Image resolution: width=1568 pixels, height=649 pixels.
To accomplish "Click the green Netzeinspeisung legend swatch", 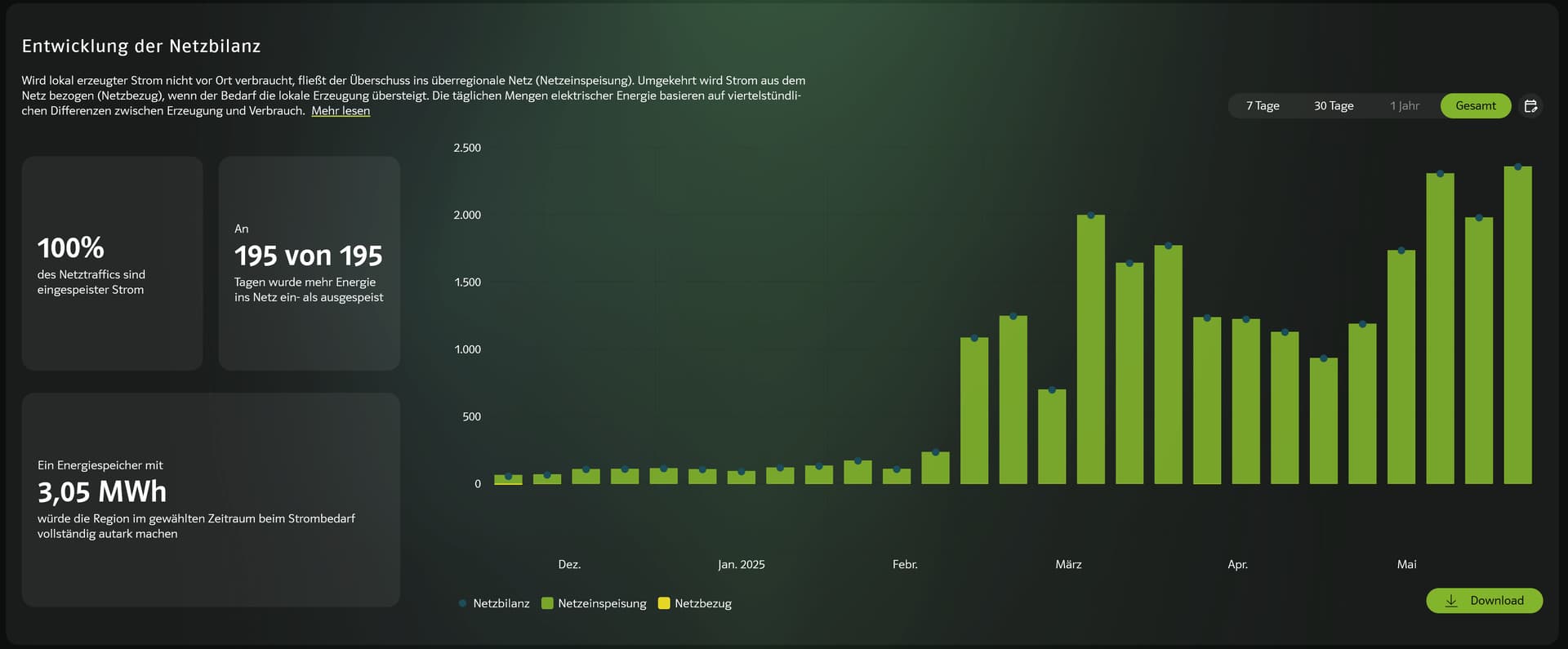I will 548,603.
